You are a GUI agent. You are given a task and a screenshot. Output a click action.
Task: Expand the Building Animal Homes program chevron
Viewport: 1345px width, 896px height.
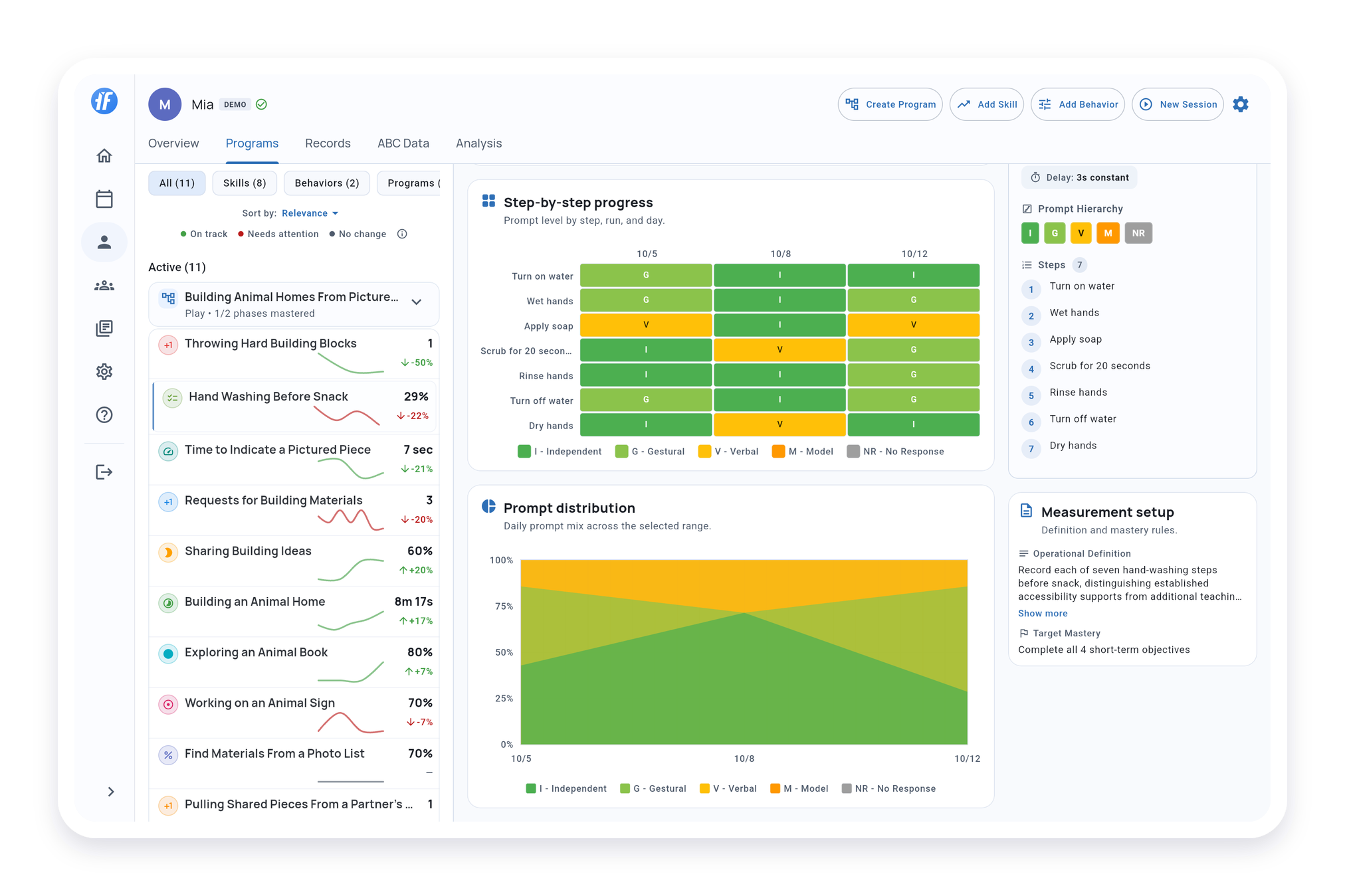tap(417, 302)
